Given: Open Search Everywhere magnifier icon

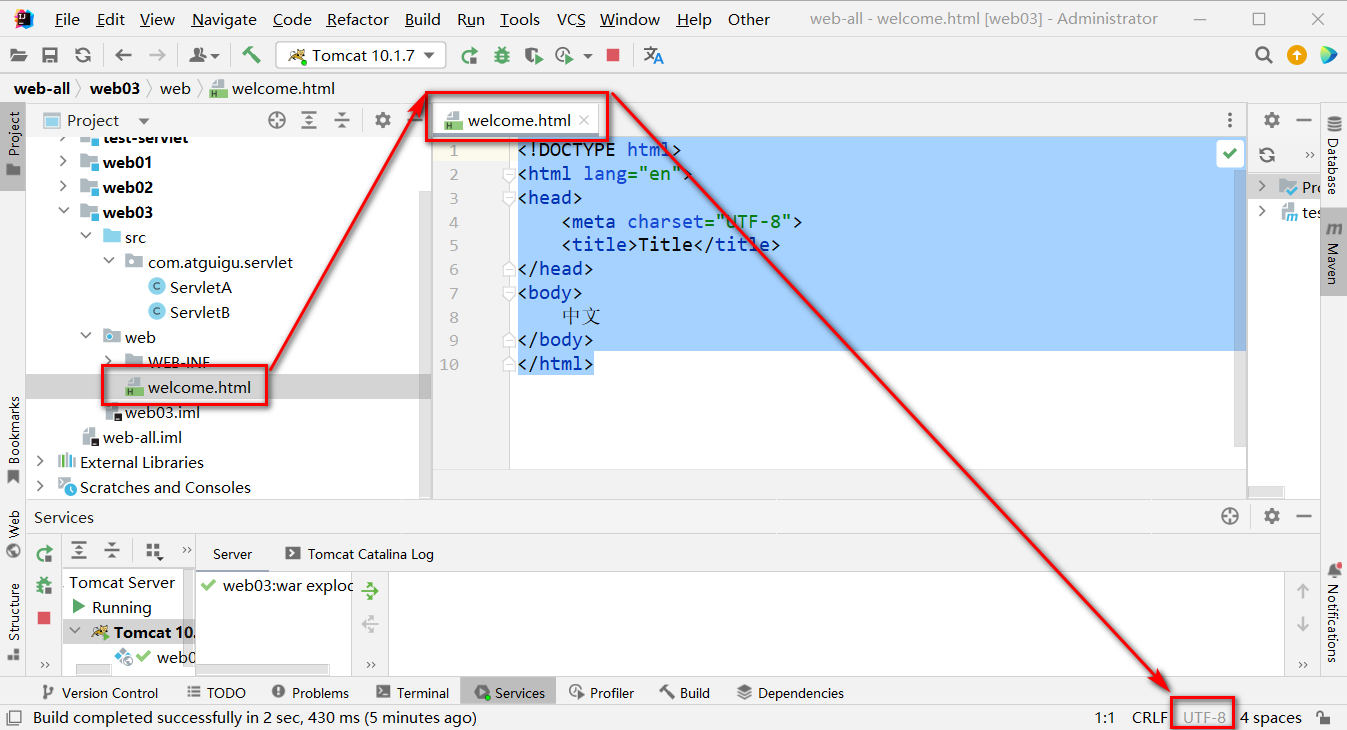Looking at the screenshot, I should [1264, 56].
